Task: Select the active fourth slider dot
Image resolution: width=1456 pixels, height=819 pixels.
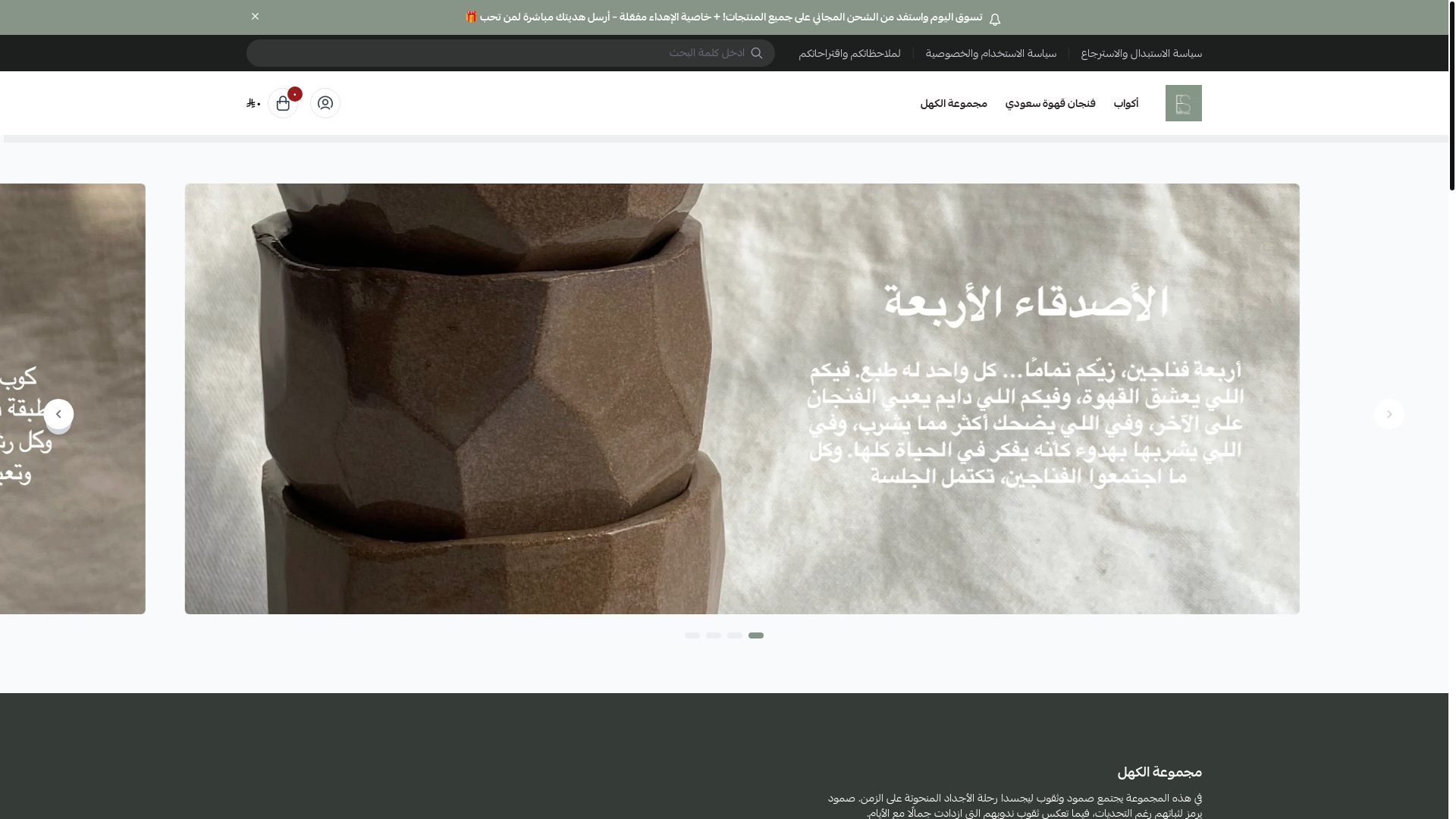Action: pos(756,635)
